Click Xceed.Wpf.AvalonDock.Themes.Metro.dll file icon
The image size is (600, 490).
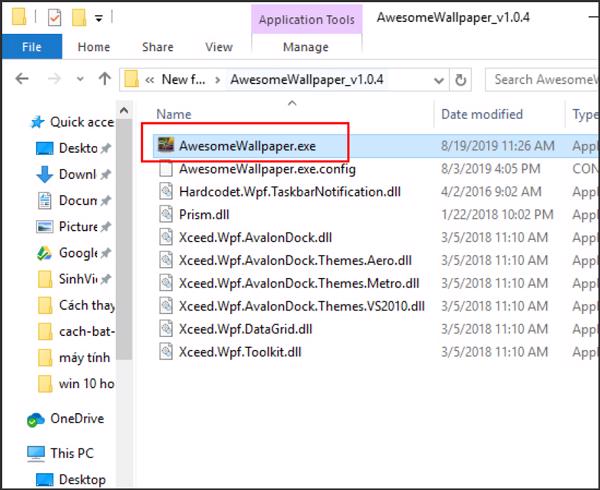[166, 283]
